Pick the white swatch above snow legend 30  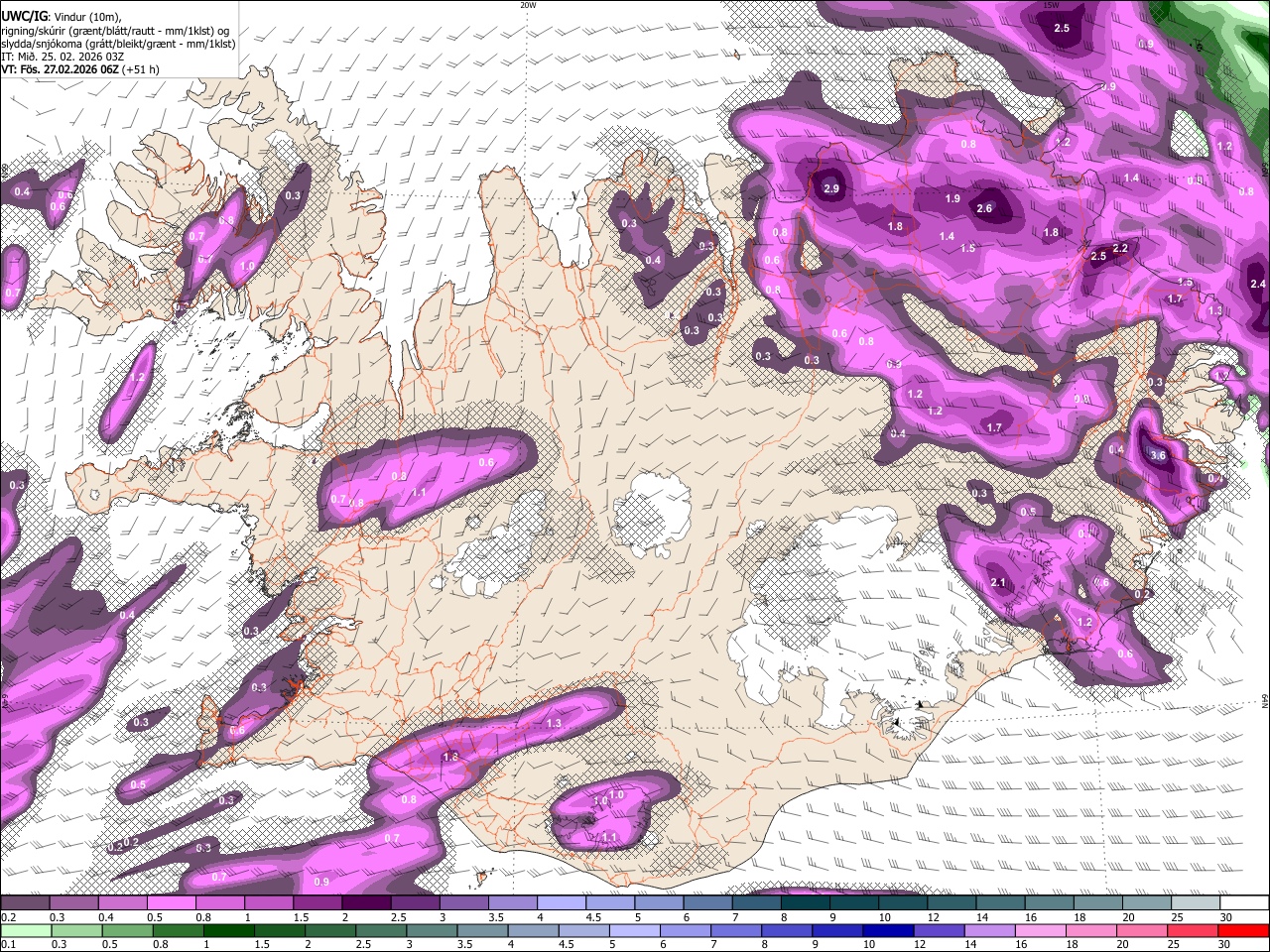click(x=1245, y=903)
